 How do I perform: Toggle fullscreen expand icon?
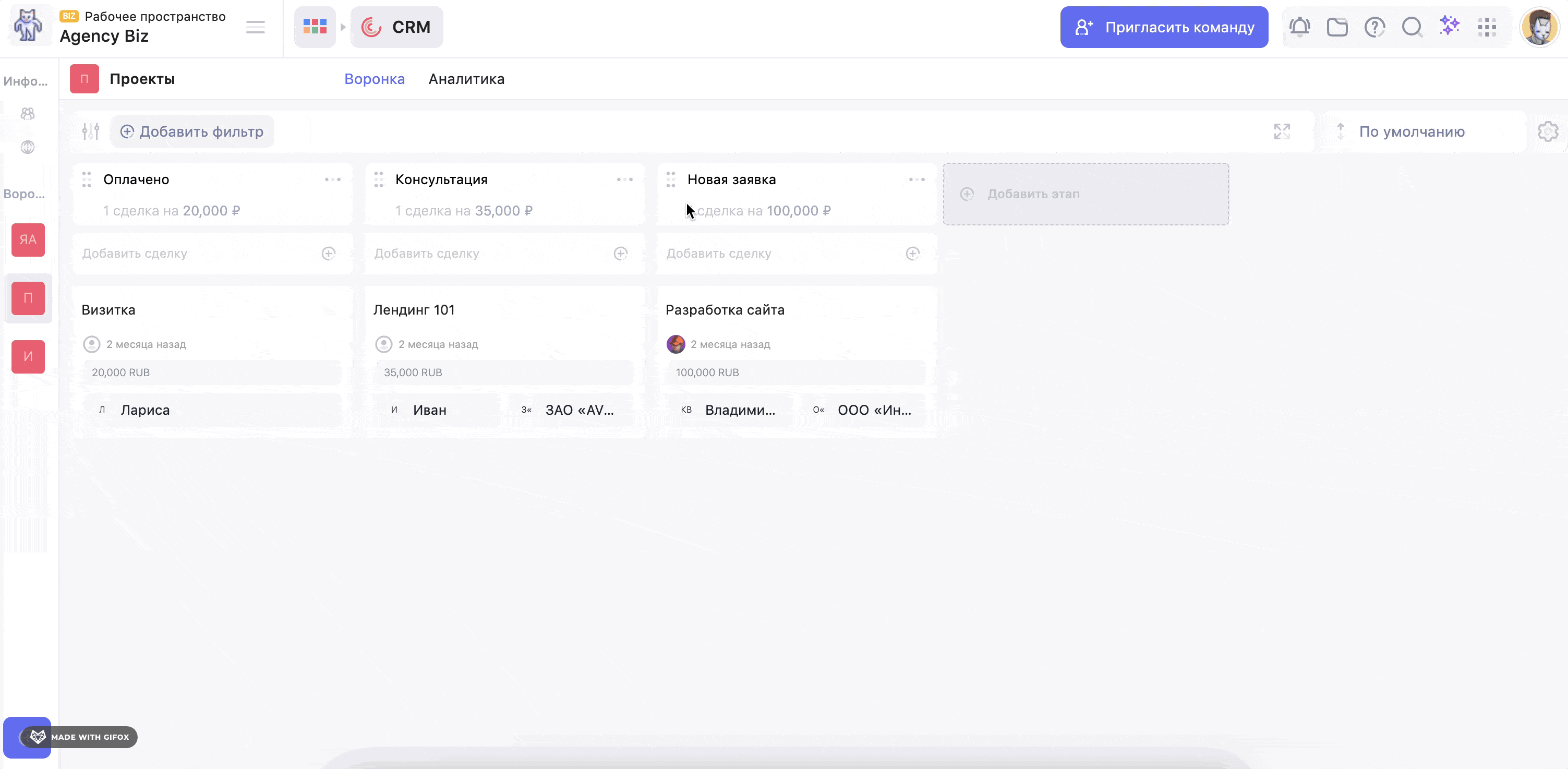(1282, 131)
